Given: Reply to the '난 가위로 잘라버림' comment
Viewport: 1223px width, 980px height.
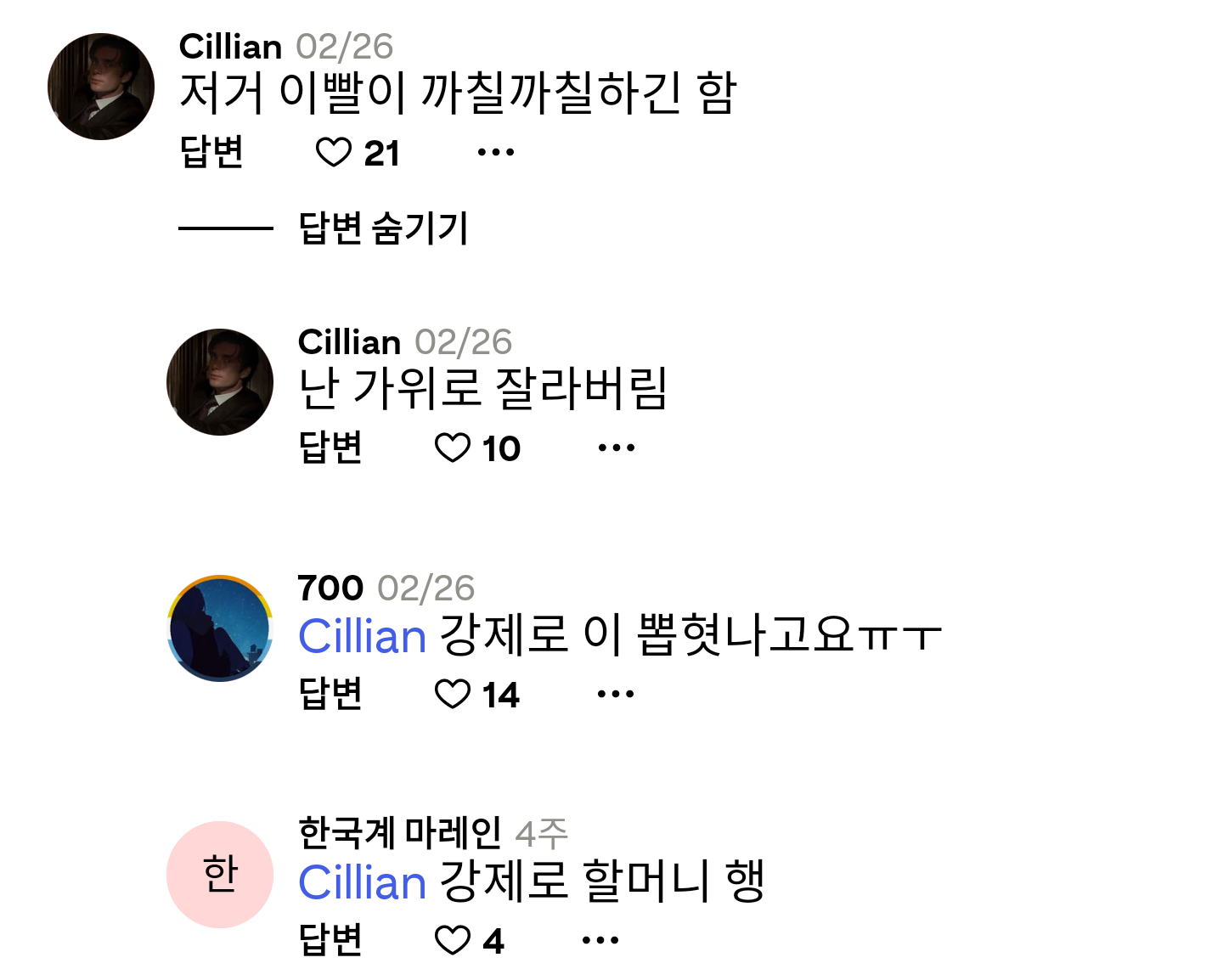Looking at the screenshot, I should click(331, 448).
